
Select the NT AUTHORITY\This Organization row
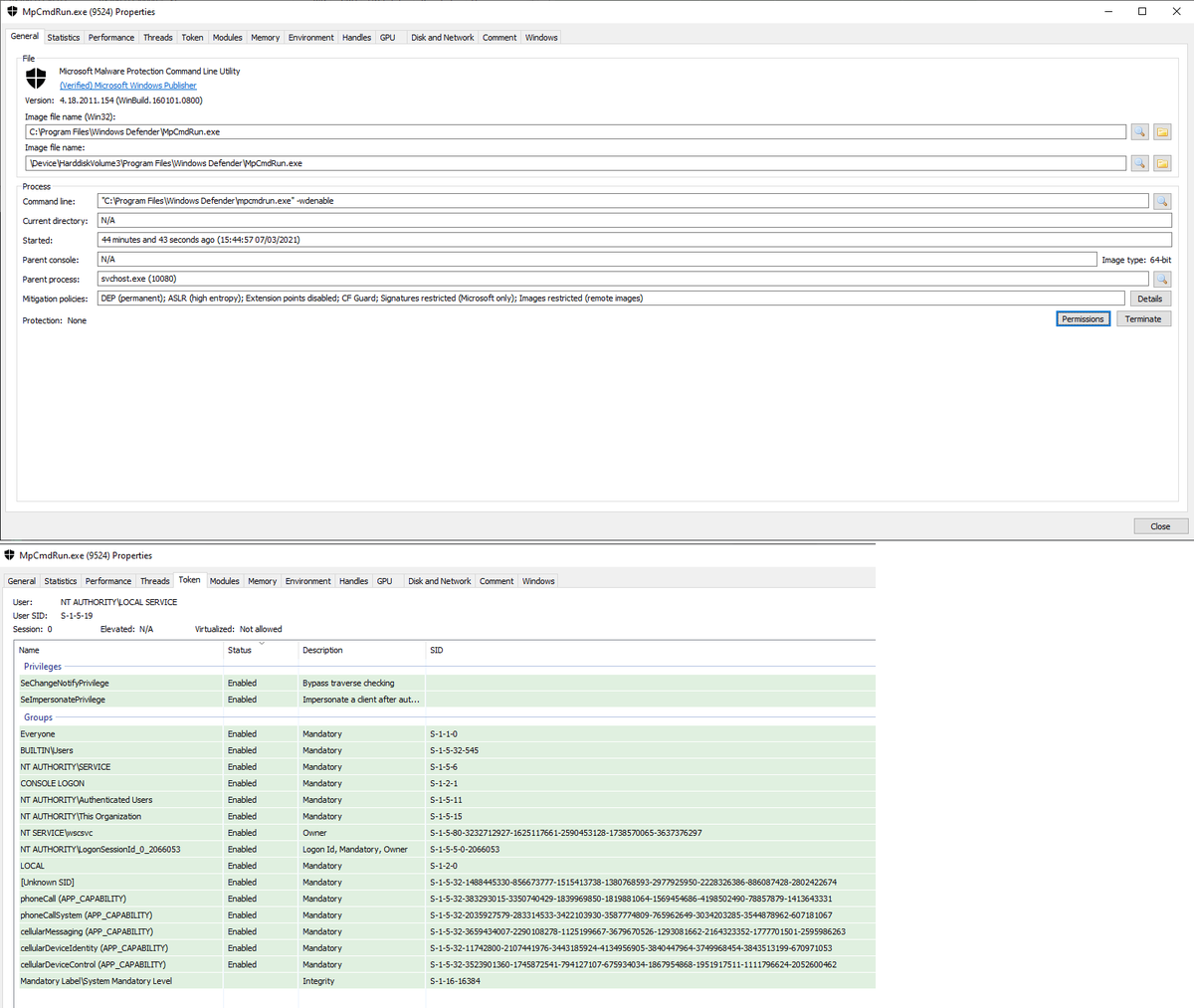[445, 816]
